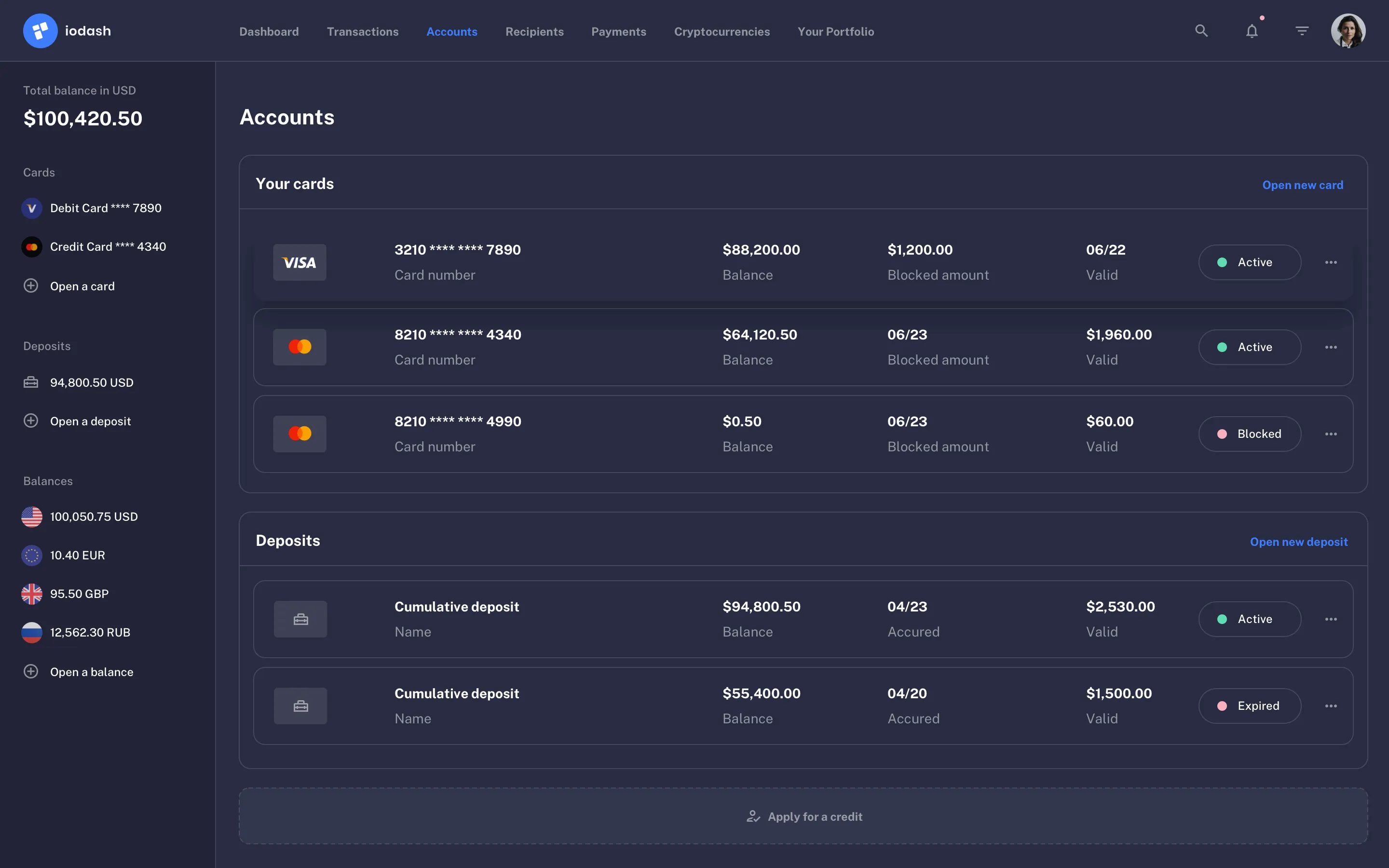The height and width of the screenshot is (868, 1389).
Task: Open the search icon in the top bar
Action: tap(1201, 30)
